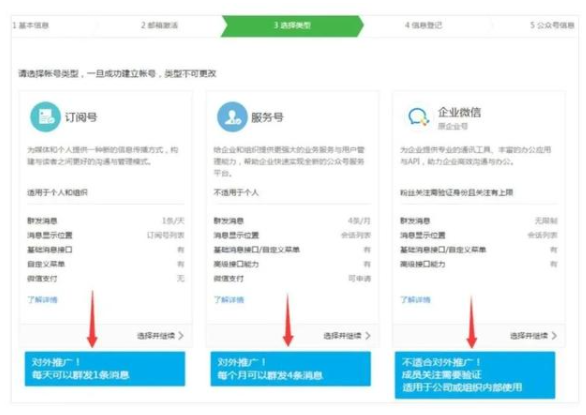Click the green step 3 选择类型

pyautogui.click(x=292, y=26)
